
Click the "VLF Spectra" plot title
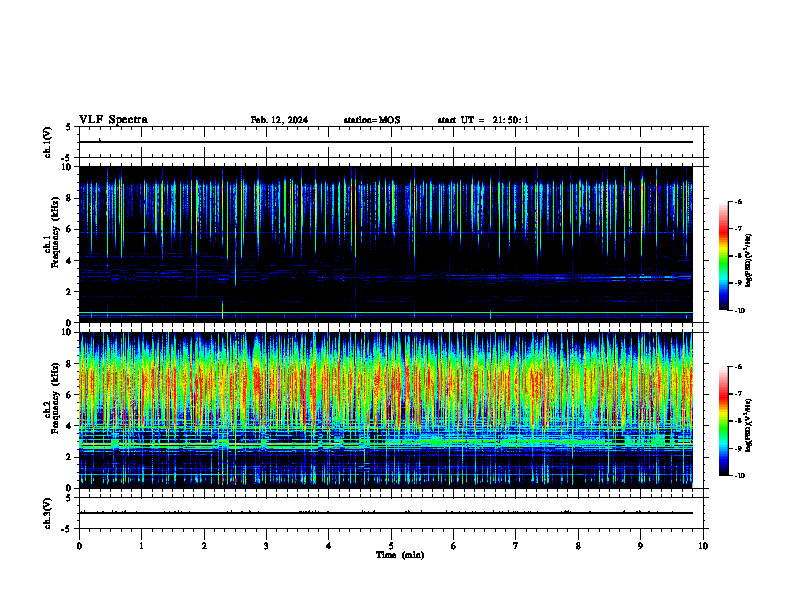[113, 120]
